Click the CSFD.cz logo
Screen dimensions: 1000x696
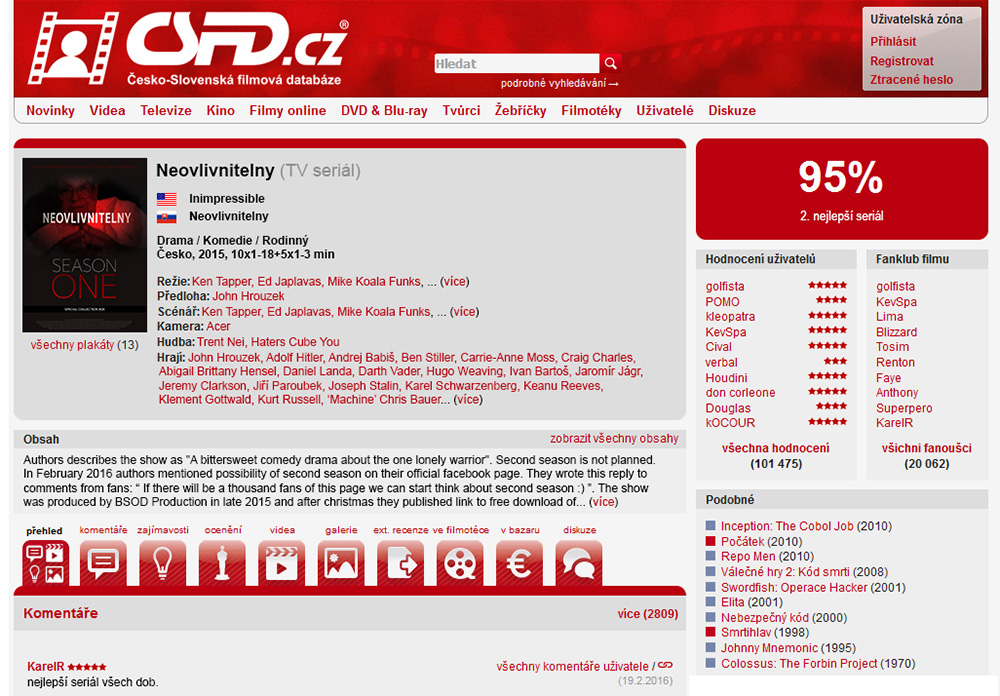(188, 49)
